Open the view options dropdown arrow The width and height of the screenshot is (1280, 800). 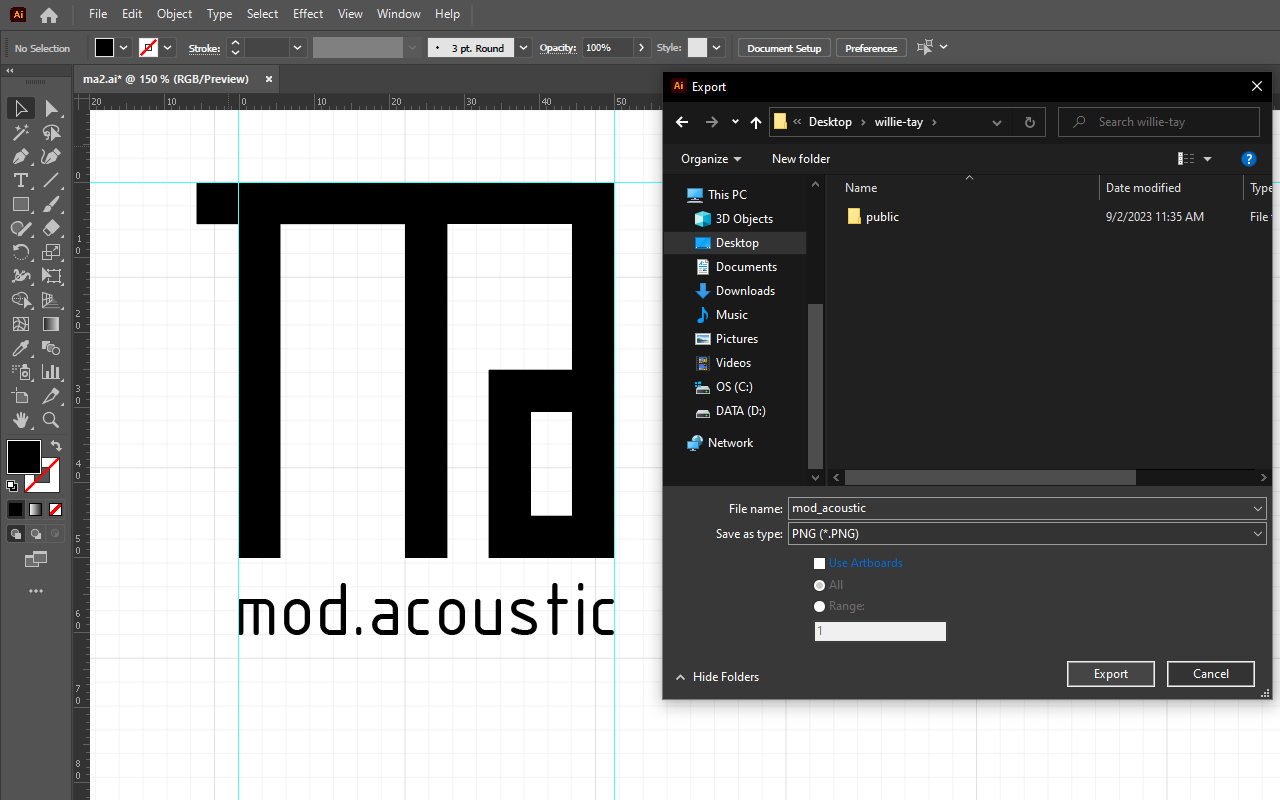[x=1207, y=159]
